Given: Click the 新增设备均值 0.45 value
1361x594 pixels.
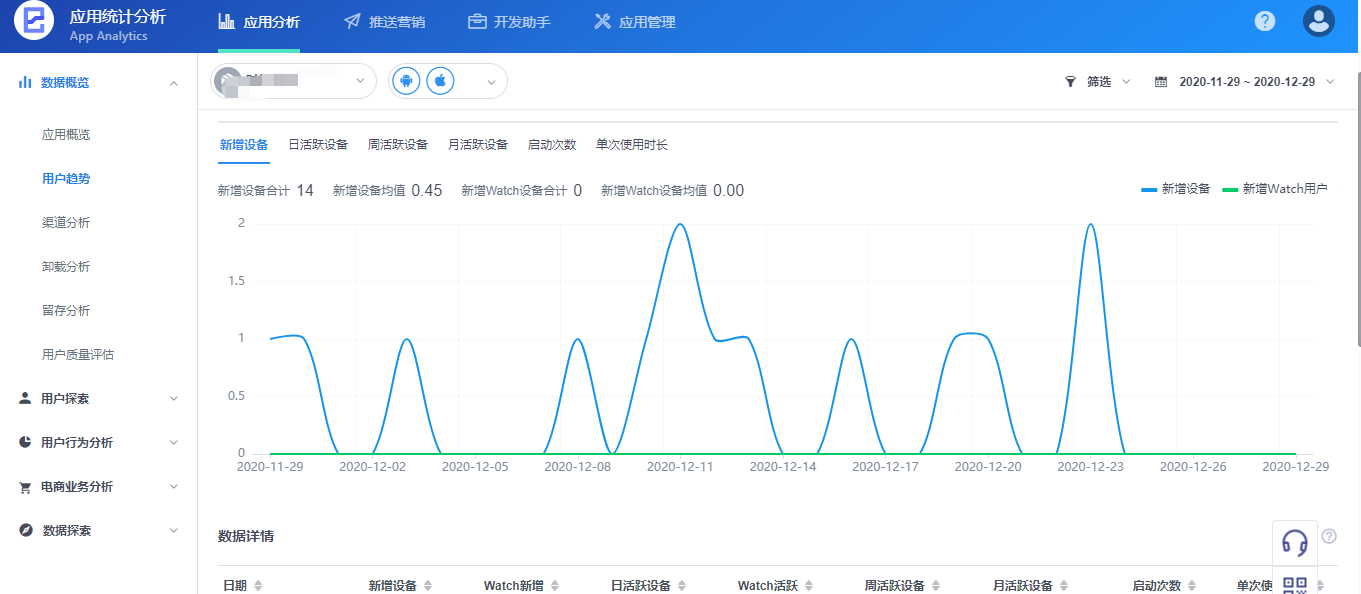Looking at the screenshot, I should click(427, 190).
